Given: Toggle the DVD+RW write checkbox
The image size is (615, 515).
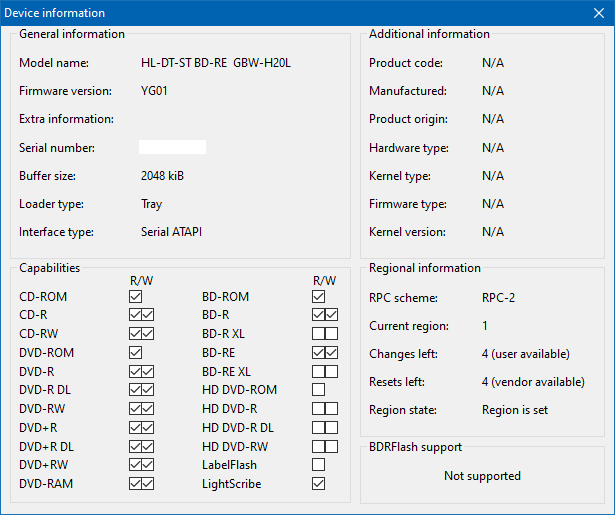Looking at the screenshot, I should pos(148,464).
